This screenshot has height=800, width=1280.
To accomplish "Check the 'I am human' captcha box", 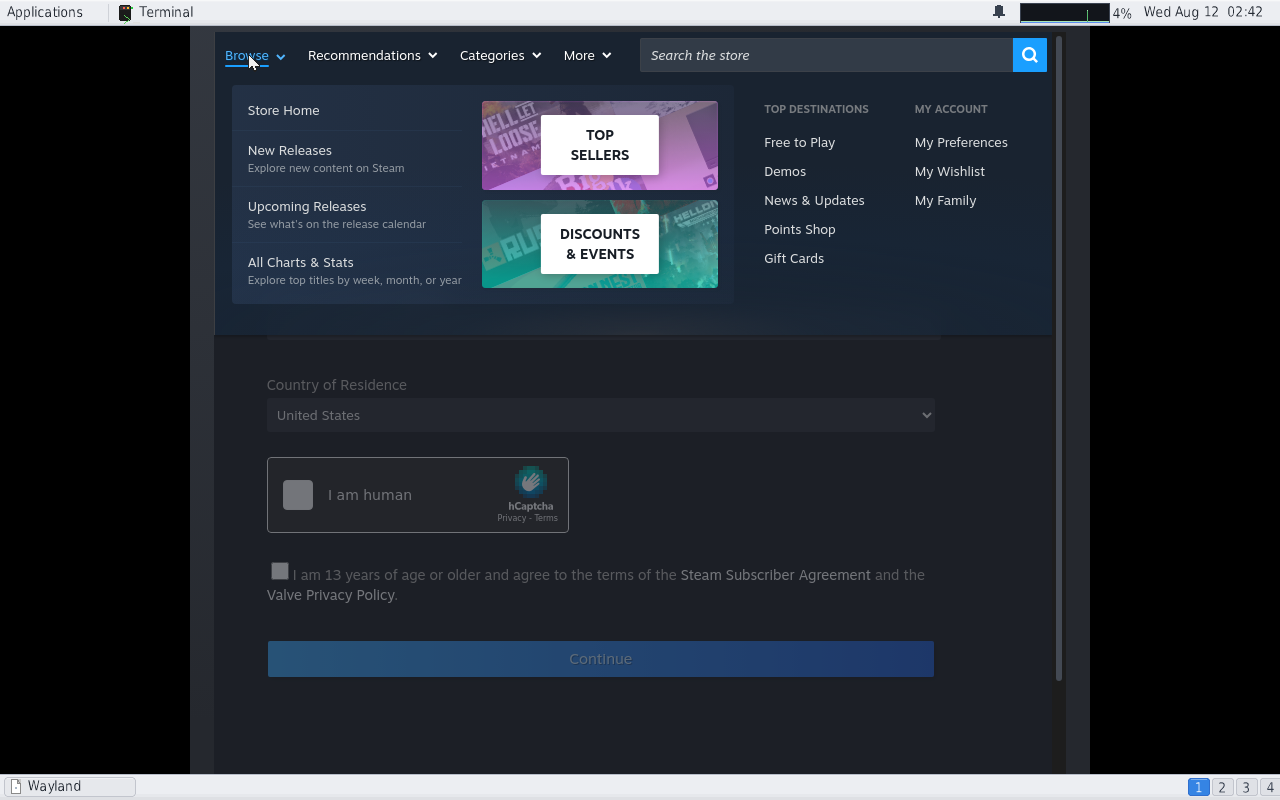I will [298, 495].
